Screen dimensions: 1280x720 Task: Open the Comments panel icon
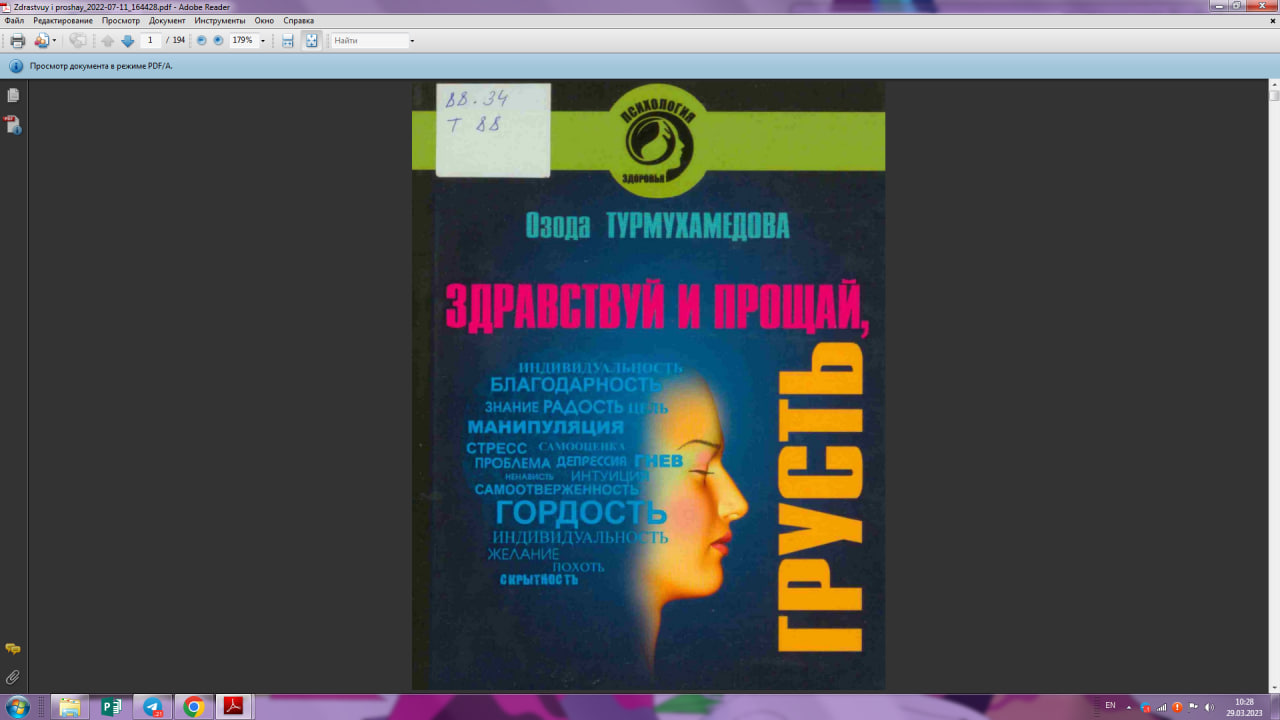(x=12, y=647)
